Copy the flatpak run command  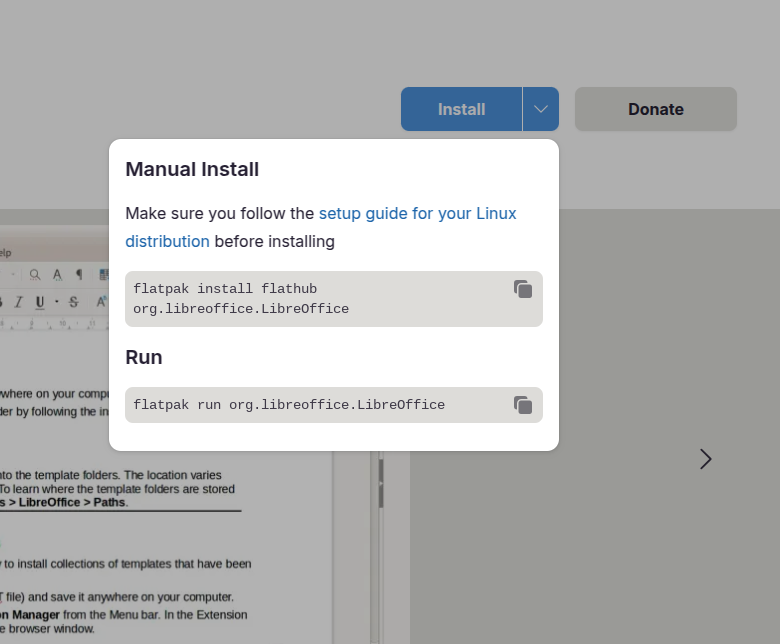coord(523,405)
